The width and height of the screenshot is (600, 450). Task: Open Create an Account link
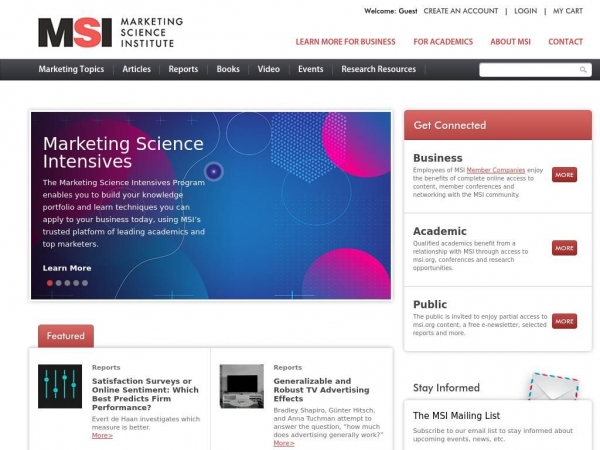461,11
